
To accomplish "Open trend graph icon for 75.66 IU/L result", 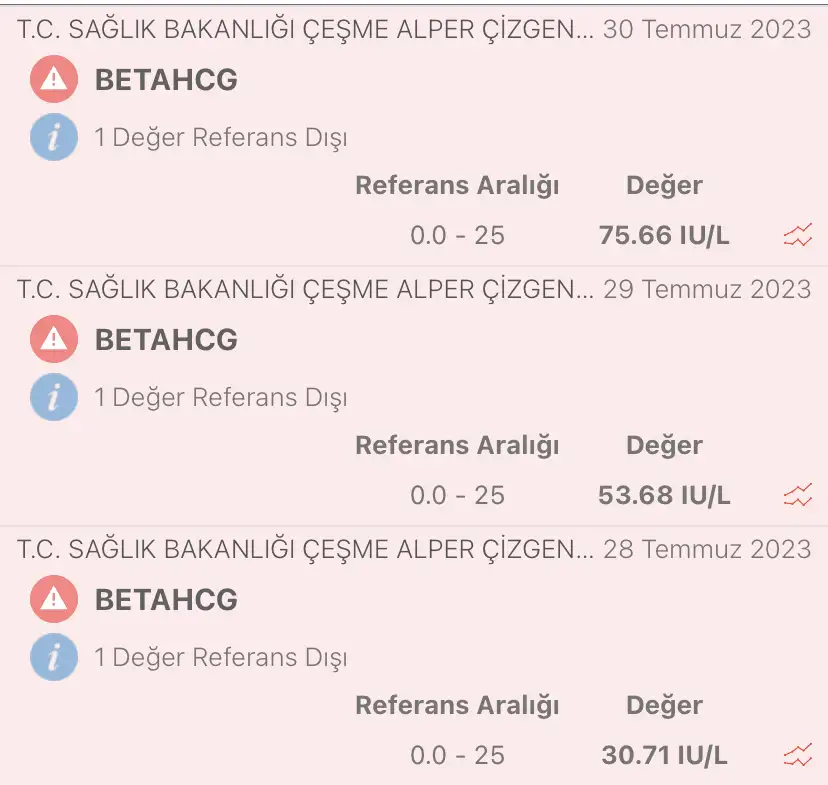I will (x=798, y=236).
